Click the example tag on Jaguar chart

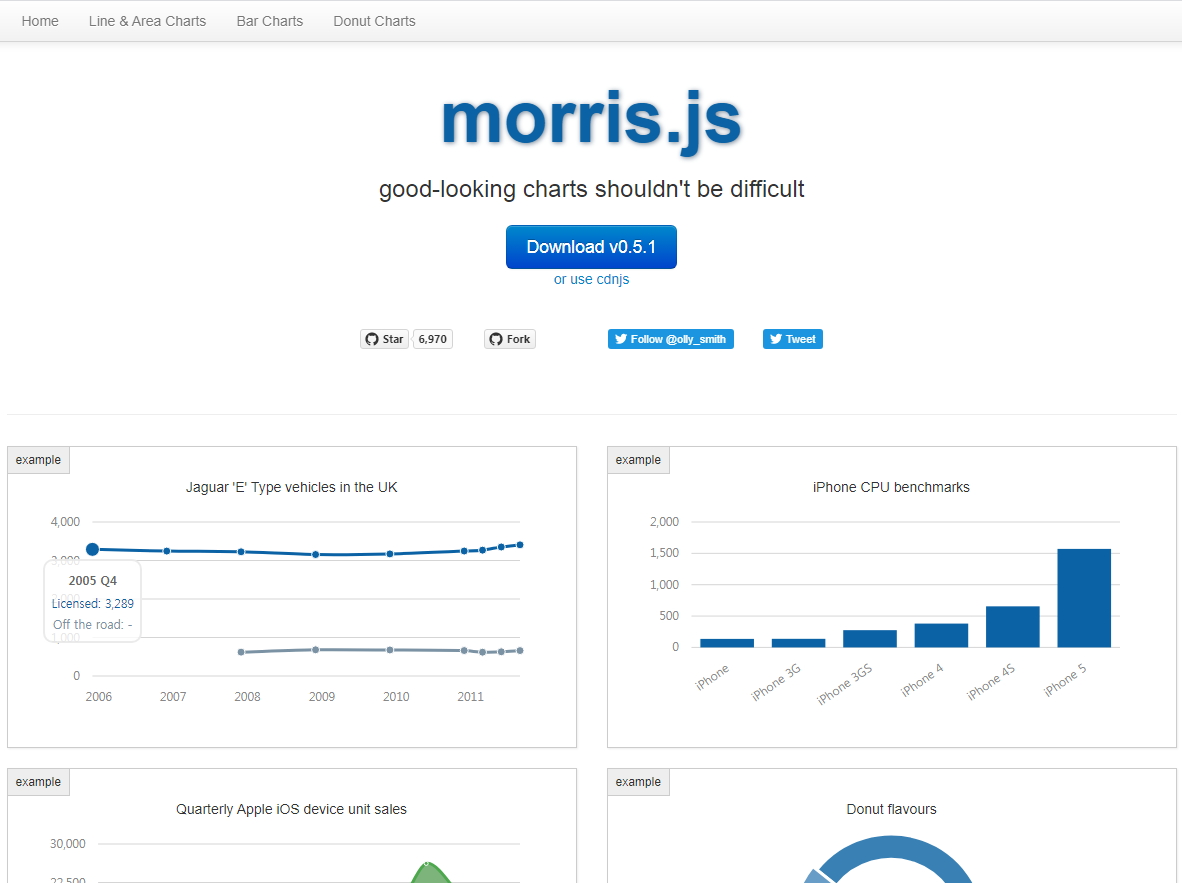(38, 460)
